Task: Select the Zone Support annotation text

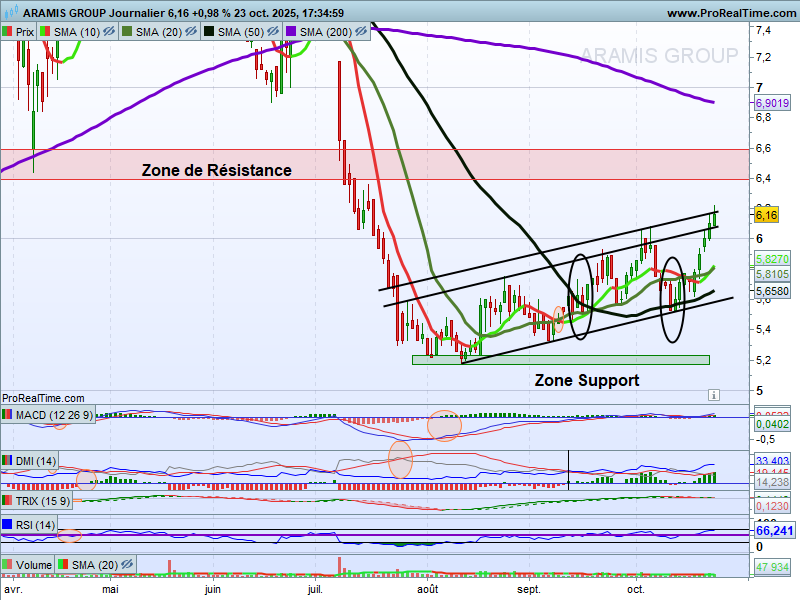Action: [587, 380]
